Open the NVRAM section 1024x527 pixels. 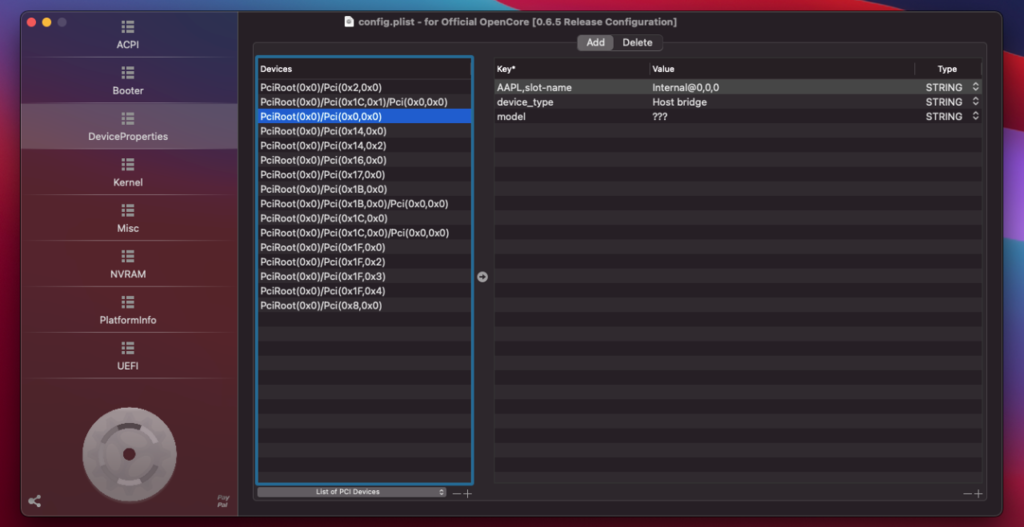[128, 264]
